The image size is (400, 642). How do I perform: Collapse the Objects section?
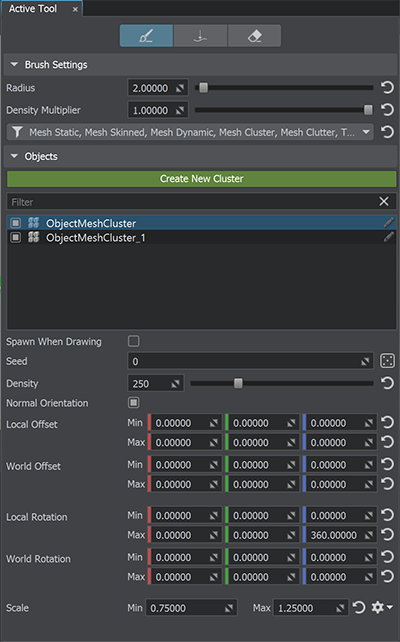(x=14, y=156)
